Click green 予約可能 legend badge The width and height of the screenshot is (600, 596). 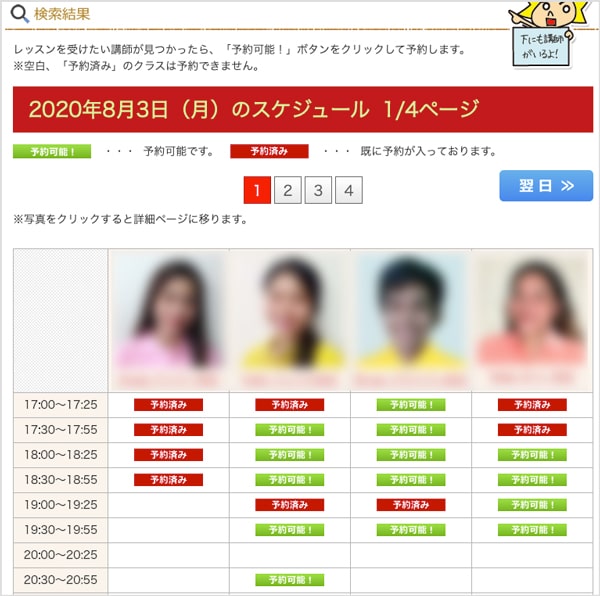click(52, 152)
